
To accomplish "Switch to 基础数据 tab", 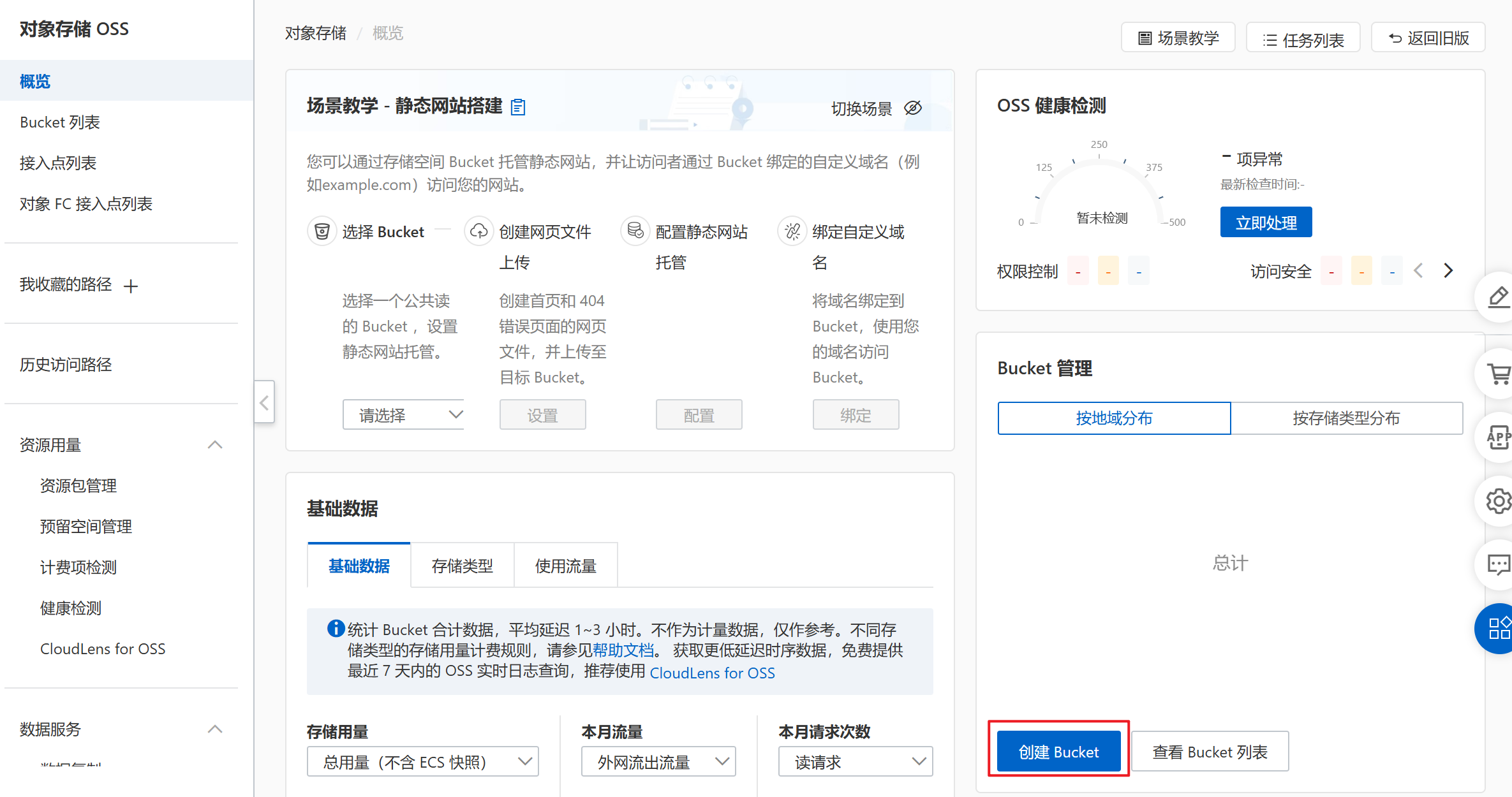I will pyautogui.click(x=359, y=566).
